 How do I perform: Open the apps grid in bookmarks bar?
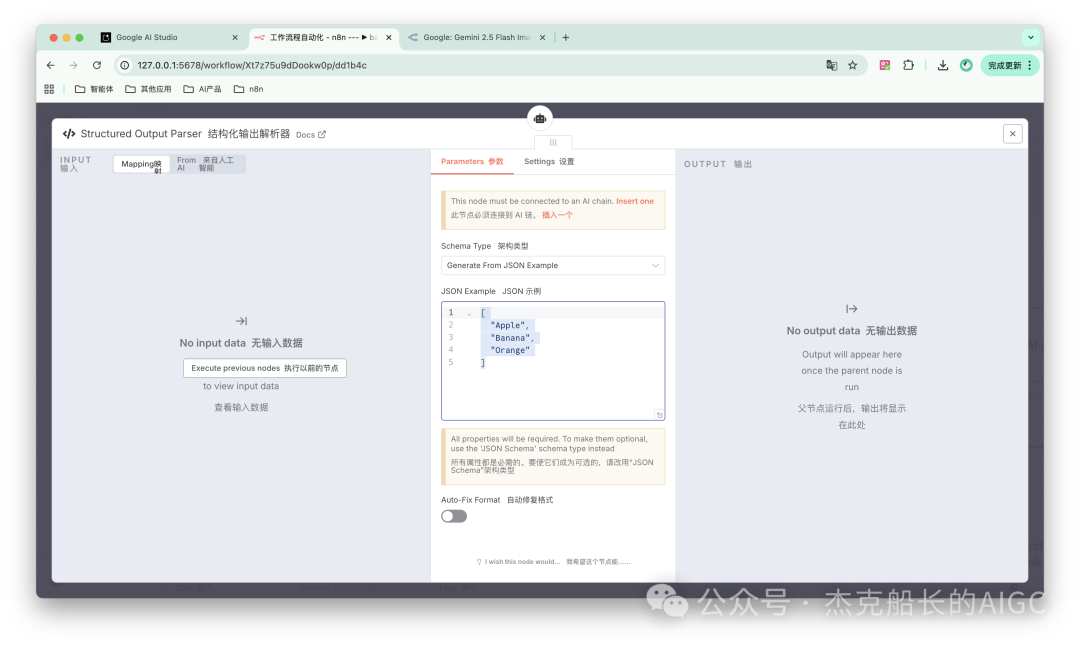[x=49, y=89]
